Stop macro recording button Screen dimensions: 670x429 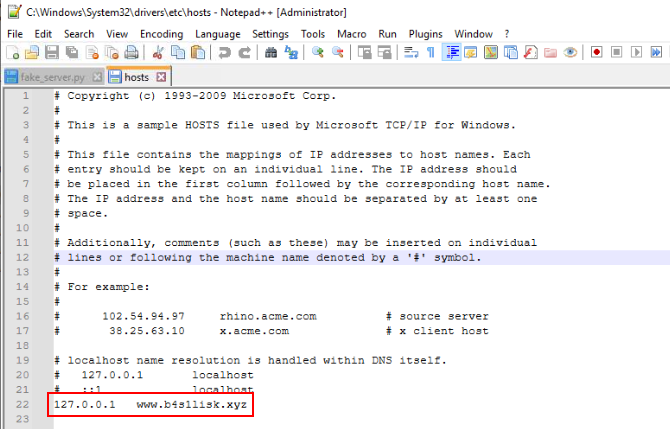617,53
